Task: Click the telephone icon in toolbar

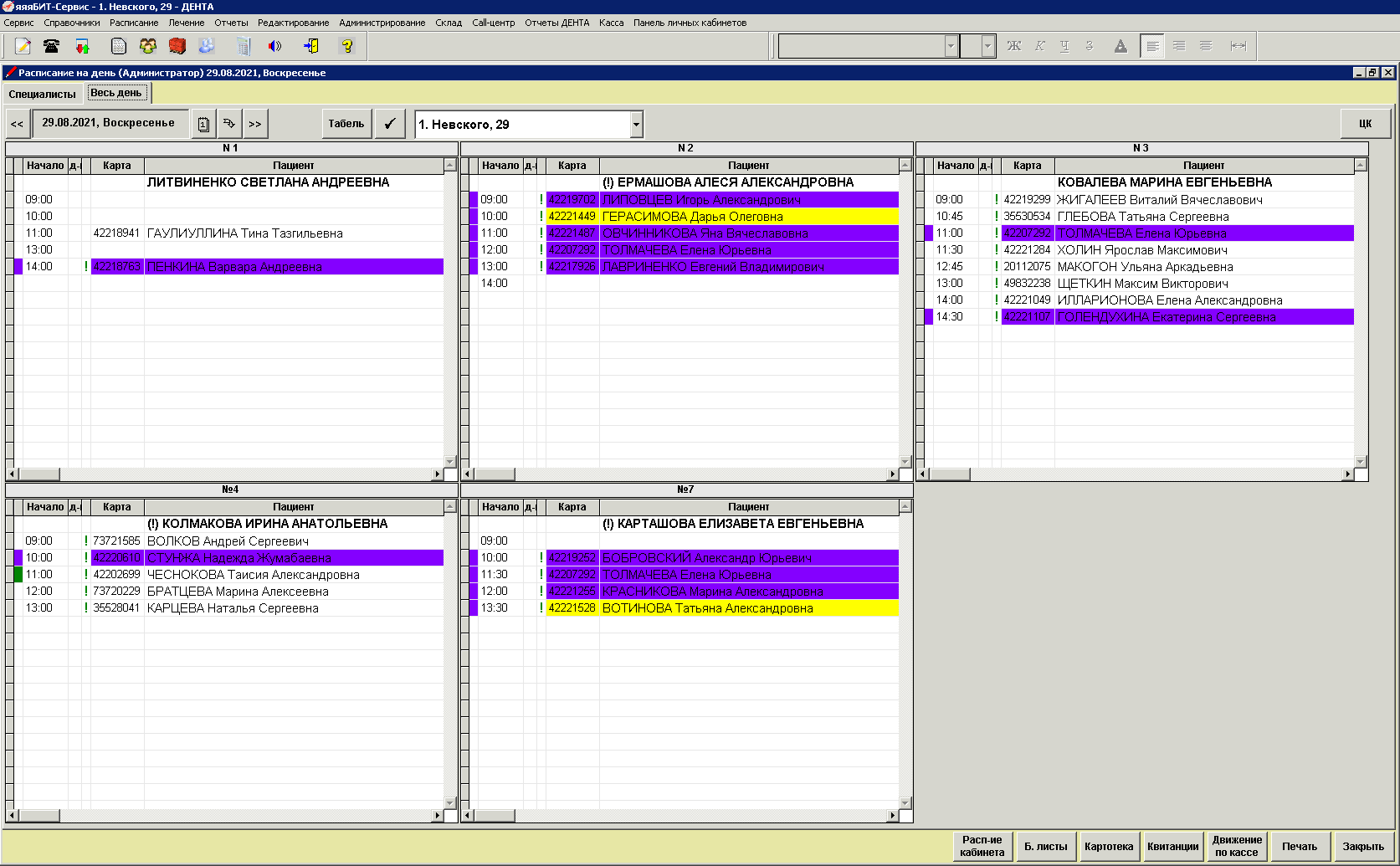Action: tap(52, 46)
